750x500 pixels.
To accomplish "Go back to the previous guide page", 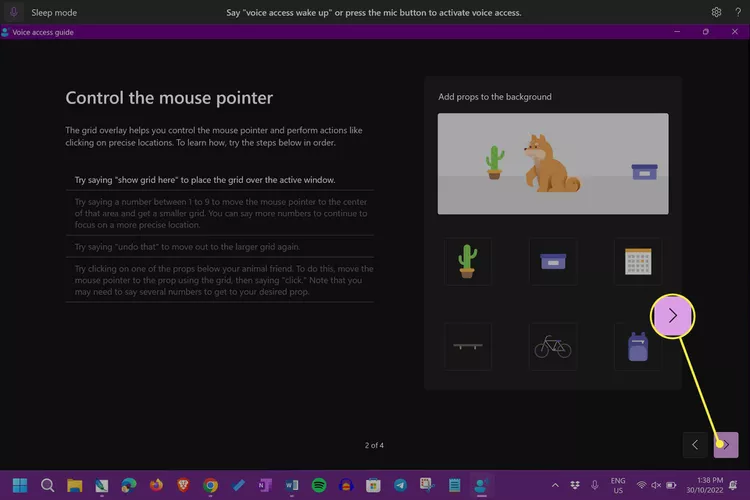I will pos(695,445).
